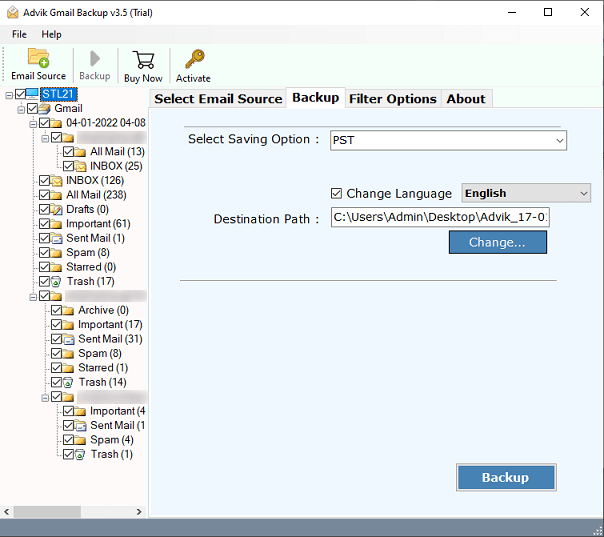Click the All Mail (13) folder icon

tap(80, 152)
